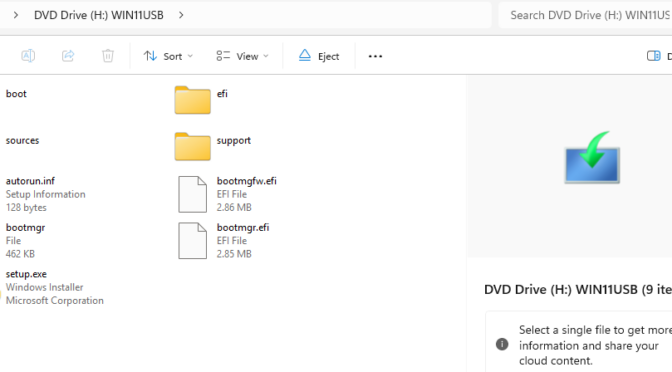
Task: Open the See more ellipsis menu
Action: (375, 56)
